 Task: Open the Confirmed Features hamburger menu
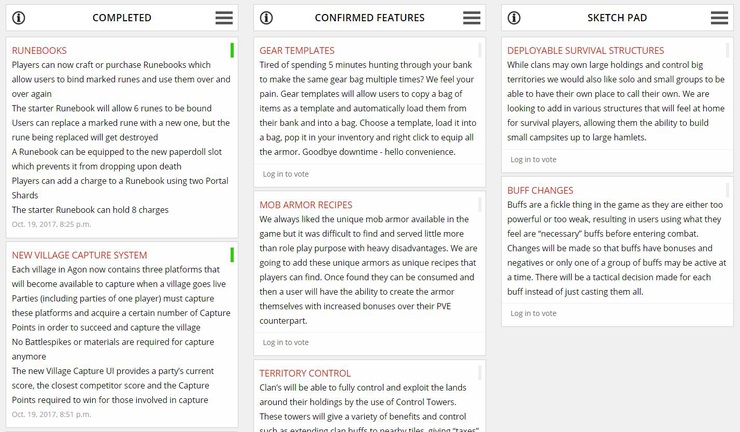point(471,18)
